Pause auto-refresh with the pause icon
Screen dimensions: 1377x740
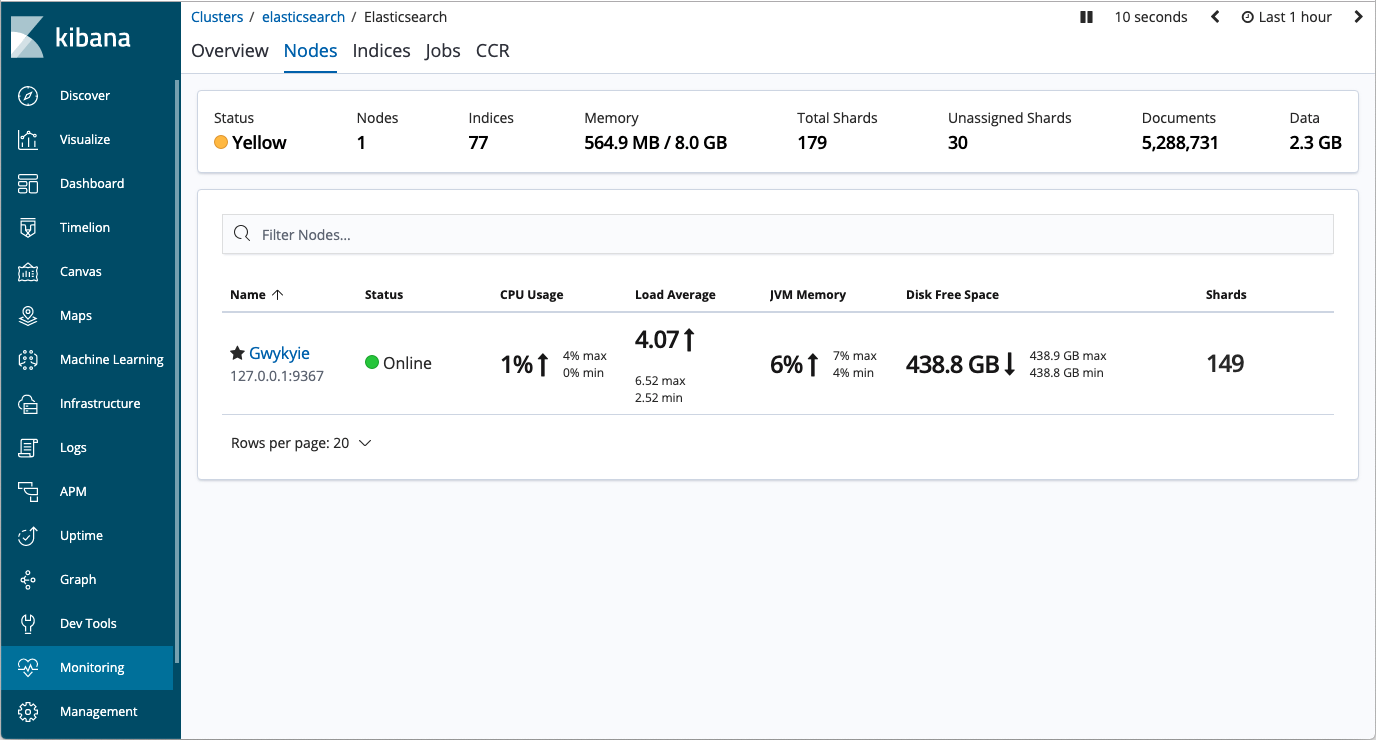(1087, 17)
